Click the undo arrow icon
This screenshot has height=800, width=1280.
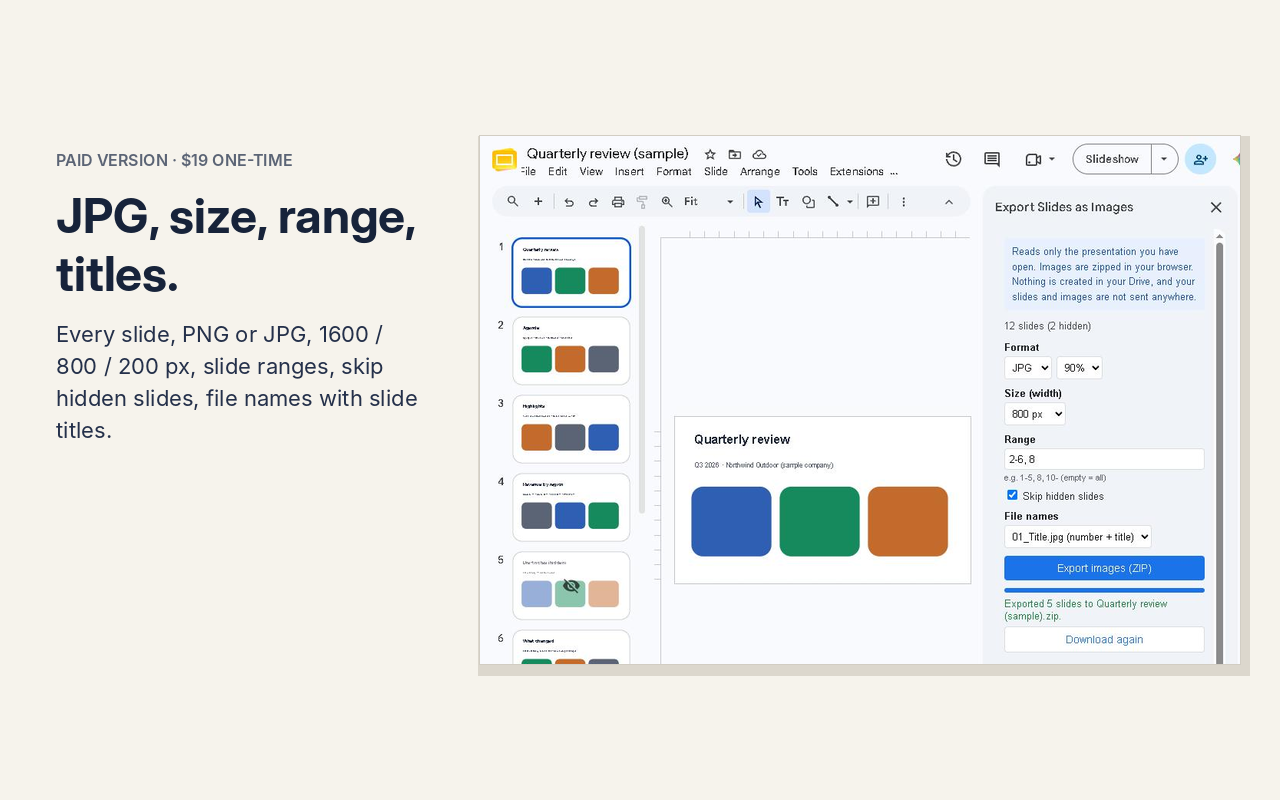tap(569, 202)
